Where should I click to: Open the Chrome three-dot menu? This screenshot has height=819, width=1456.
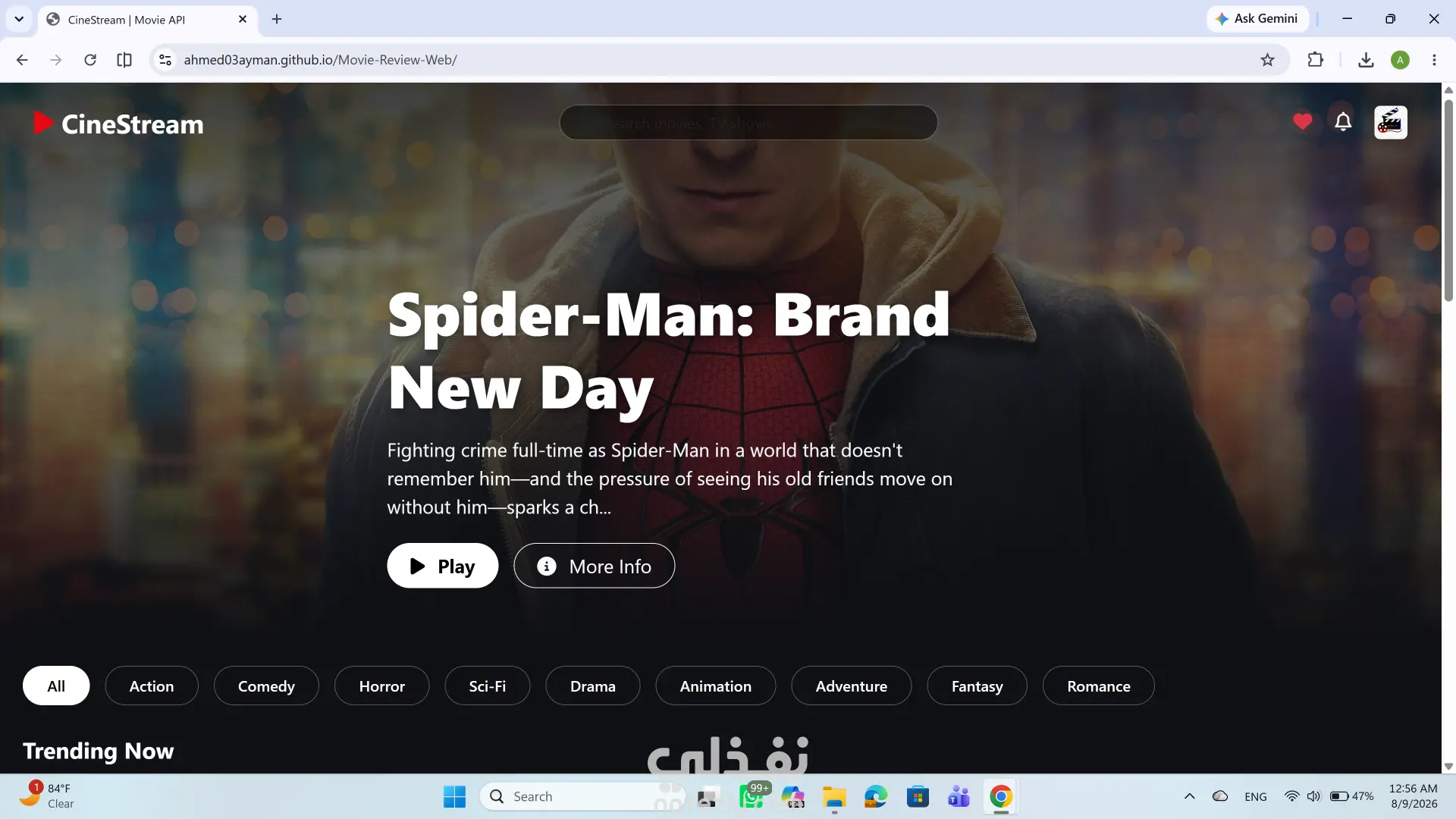click(x=1434, y=60)
